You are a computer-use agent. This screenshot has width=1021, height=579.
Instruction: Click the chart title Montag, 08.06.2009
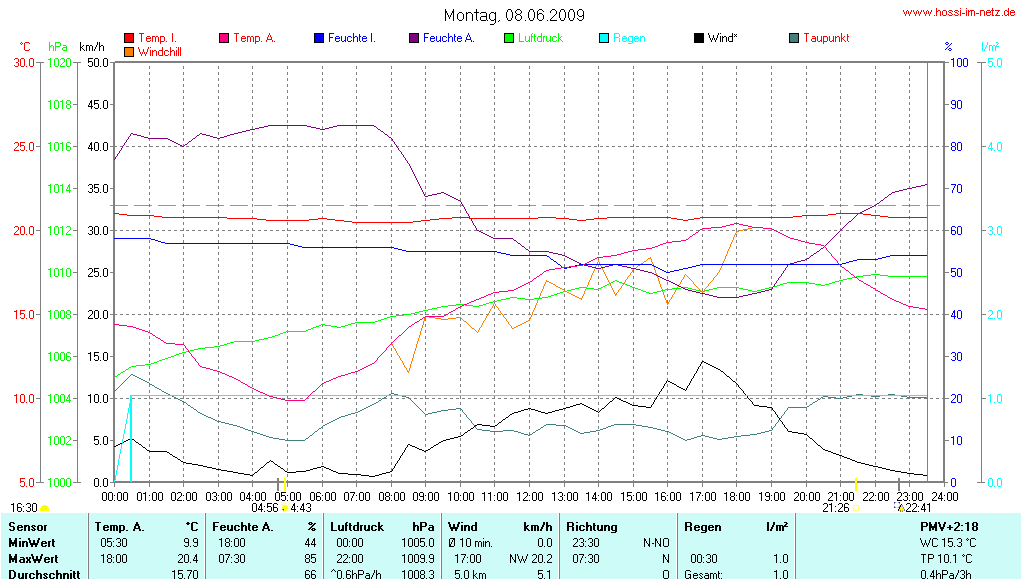click(x=515, y=16)
